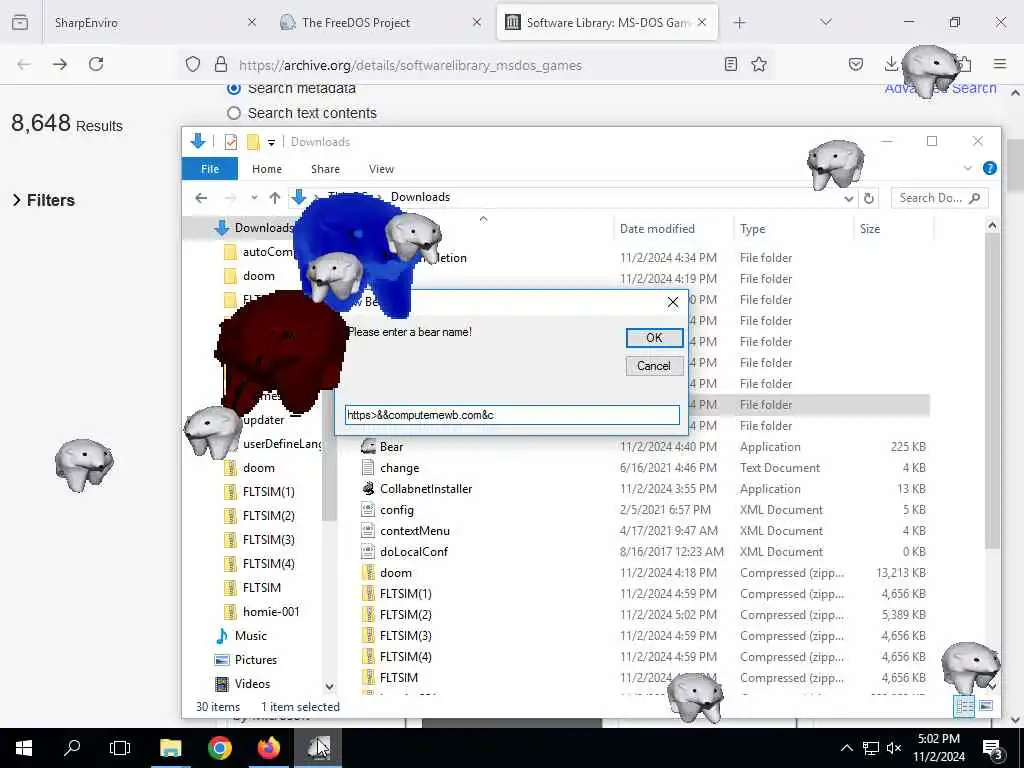Bookmark this page with the star icon
The image size is (1024, 768).
click(759, 64)
